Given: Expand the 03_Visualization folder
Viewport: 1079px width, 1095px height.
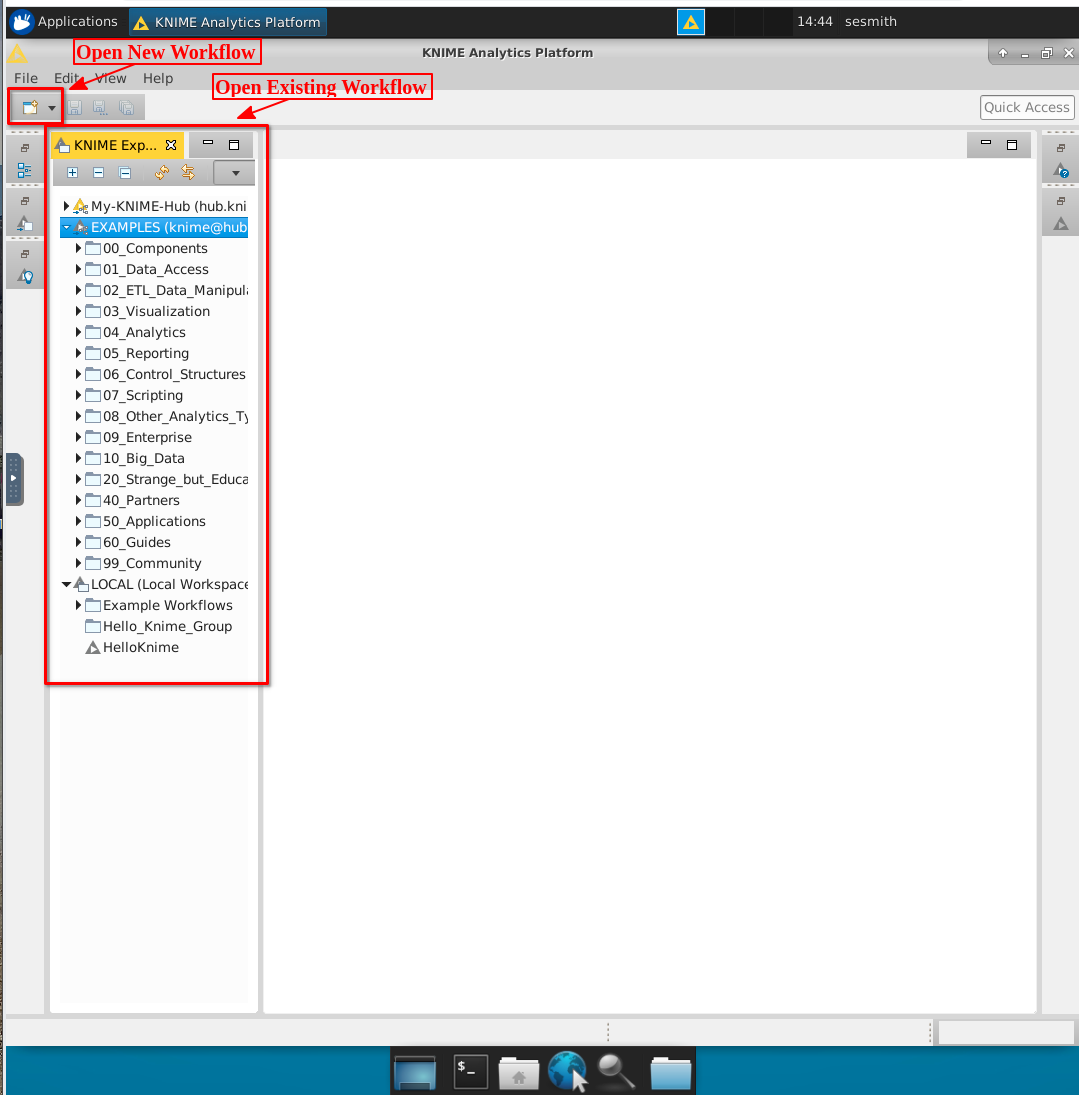Looking at the screenshot, I should click(78, 311).
